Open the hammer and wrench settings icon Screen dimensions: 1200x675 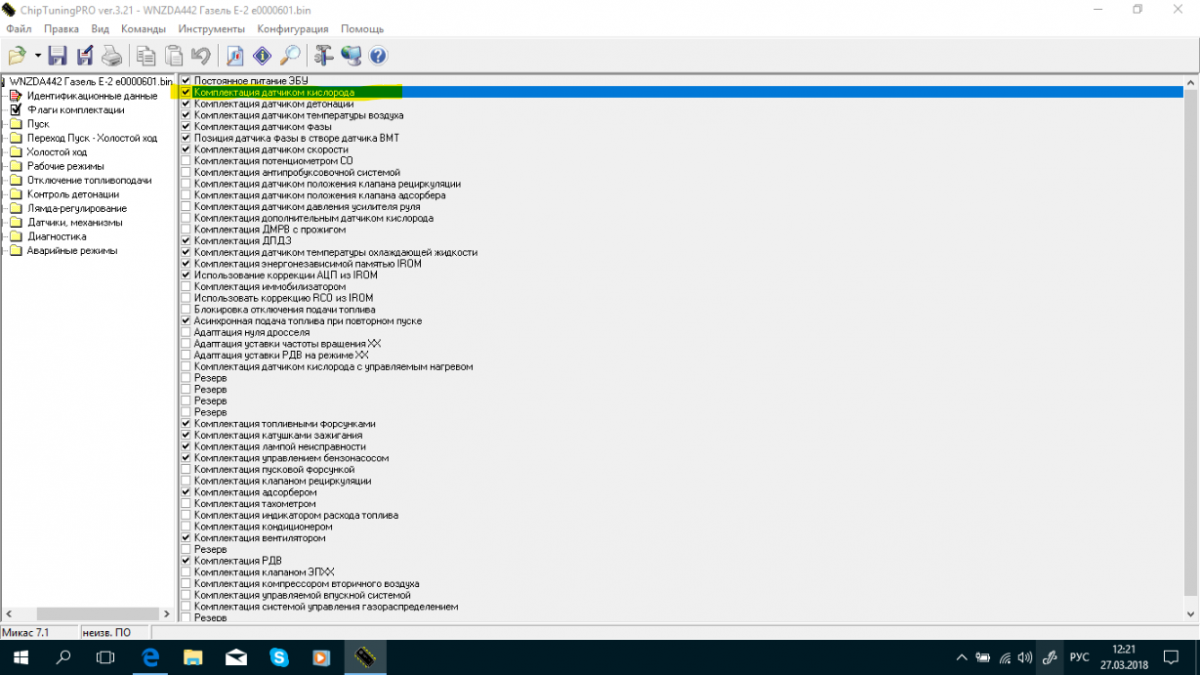click(x=323, y=55)
